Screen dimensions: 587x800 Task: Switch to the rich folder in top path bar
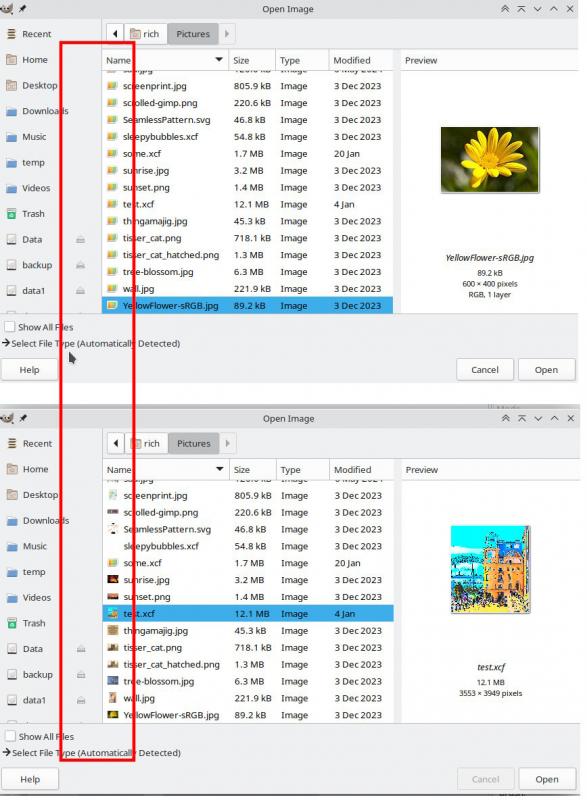[144, 34]
